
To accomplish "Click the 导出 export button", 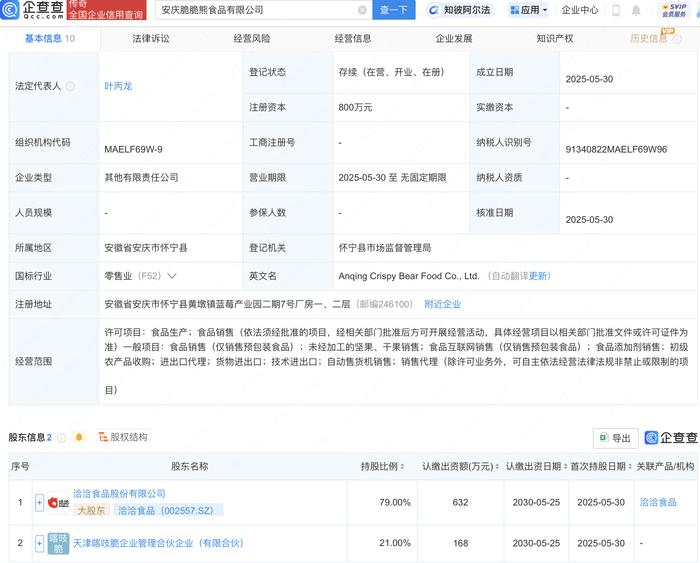I will [615, 438].
